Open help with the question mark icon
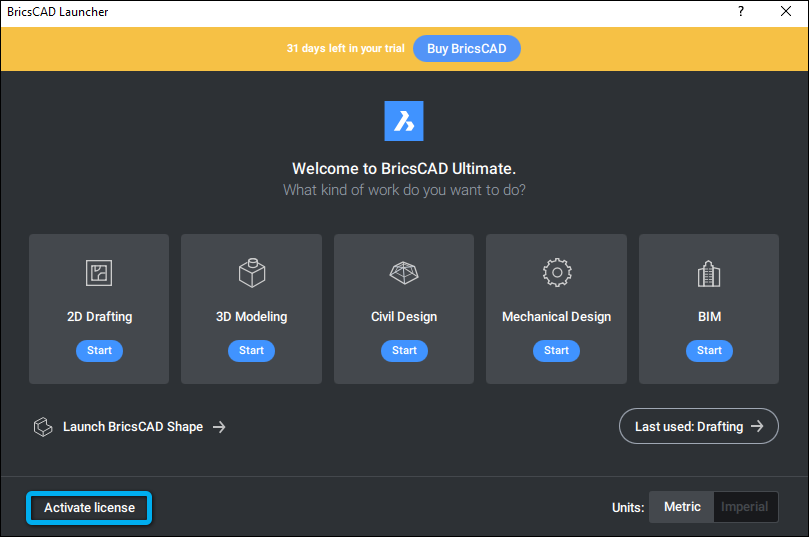 [x=741, y=11]
